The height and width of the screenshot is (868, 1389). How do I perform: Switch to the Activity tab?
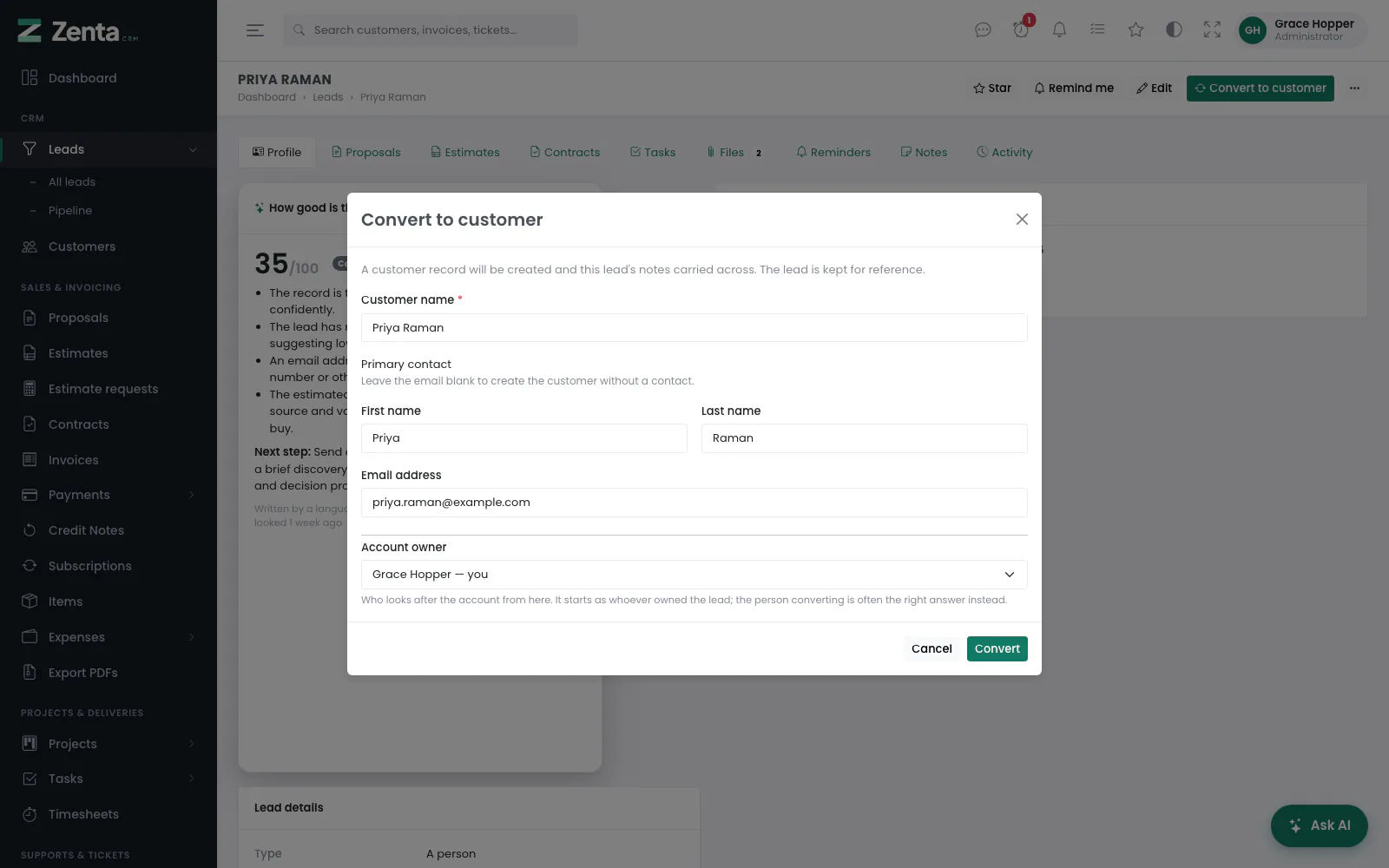point(1004,152)
